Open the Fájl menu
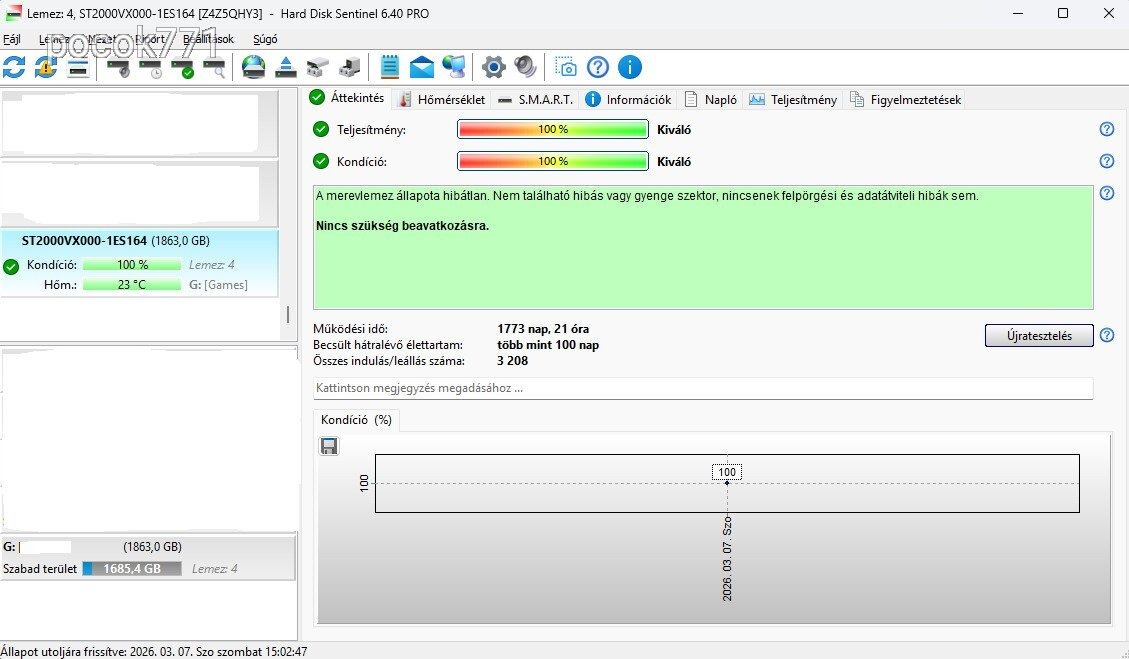Screen dimensions: 1129x659 tap(12, 40)
